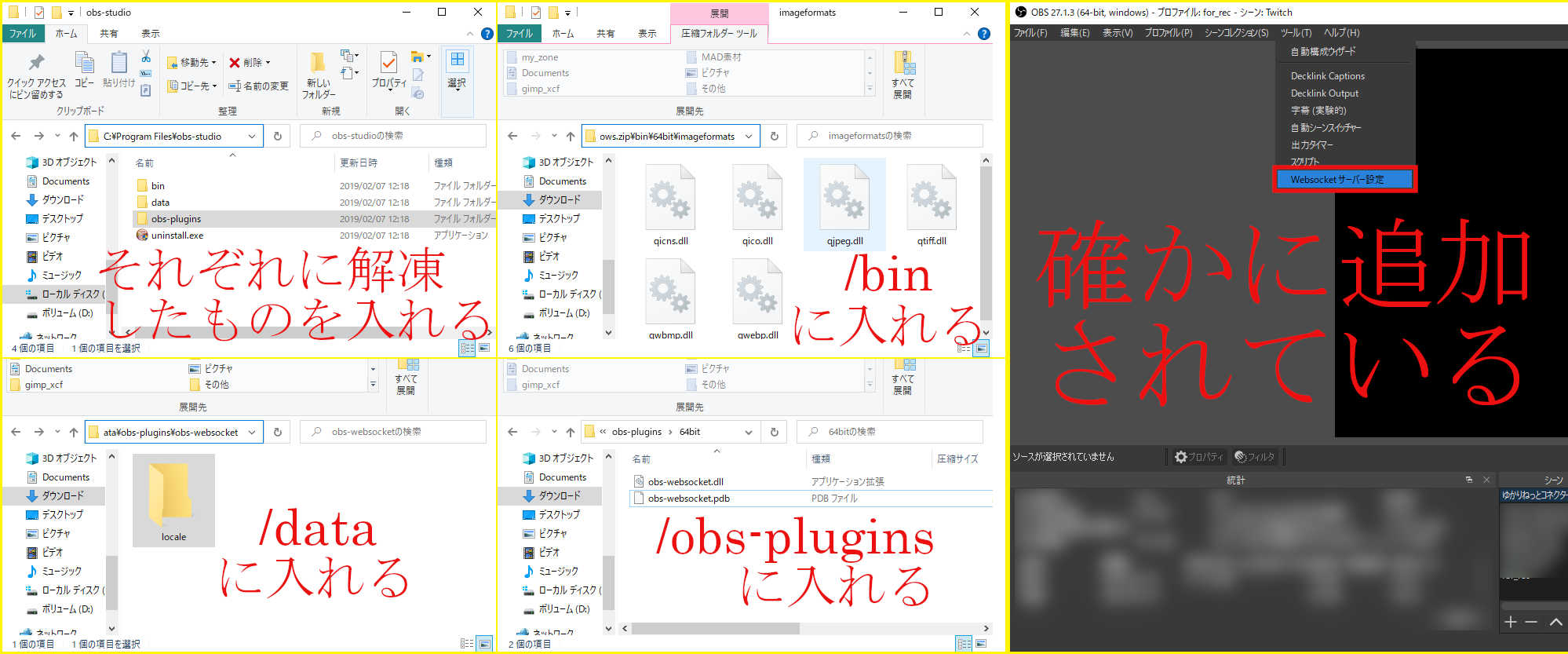Choose 自動構成ウィザード in OBS menu

point(1323,51)
